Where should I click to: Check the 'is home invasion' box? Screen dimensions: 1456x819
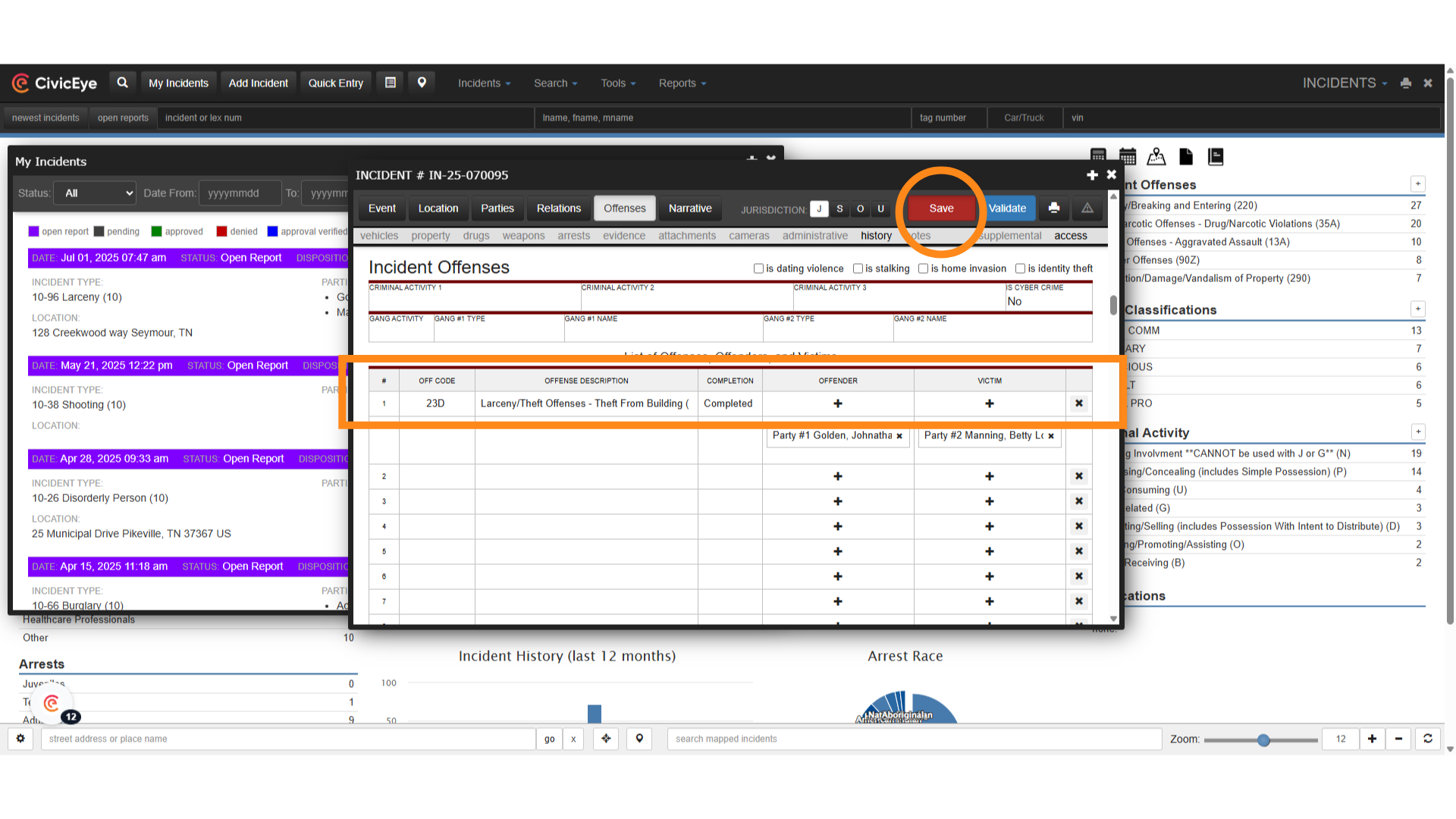point(923,268)
